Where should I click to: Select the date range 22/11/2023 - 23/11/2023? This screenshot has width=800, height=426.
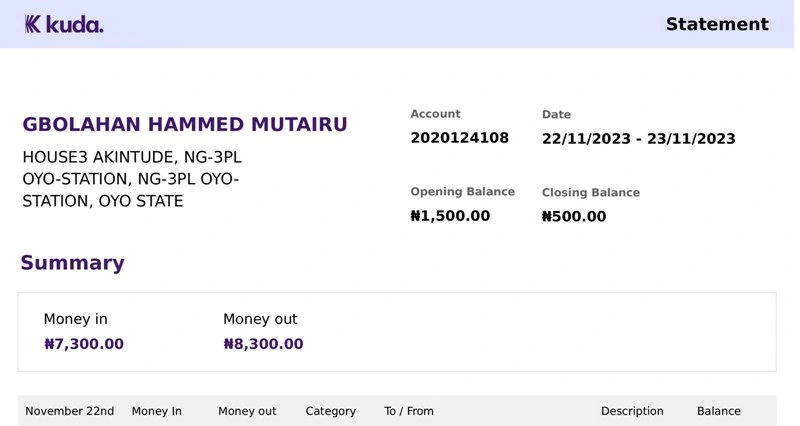[x=638, y=139]
